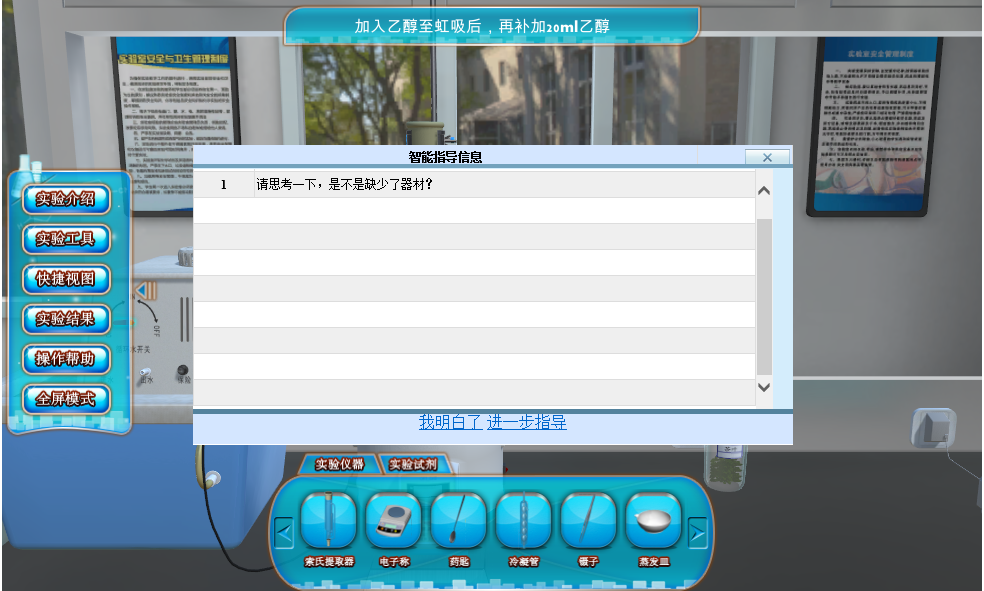Toggle 全屏模式 fullscreen mode
Viewport: 984px width, 591px height.
[66, 398]
